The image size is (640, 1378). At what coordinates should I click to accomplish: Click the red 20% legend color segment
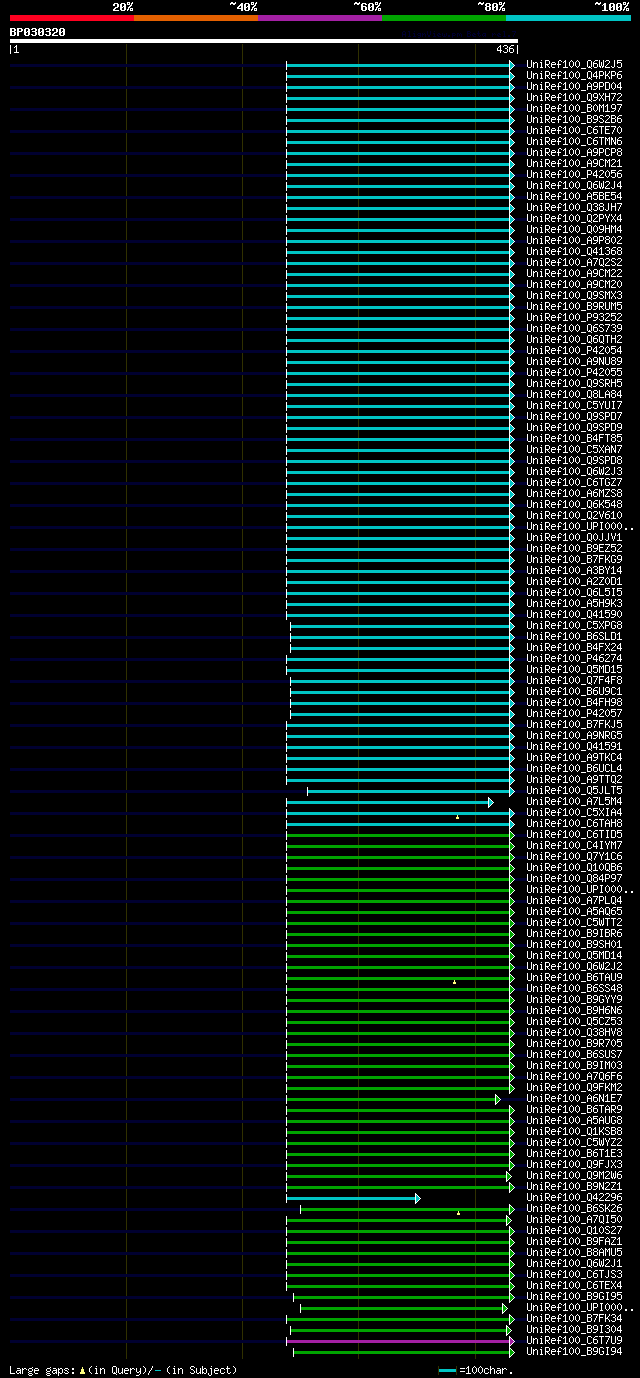click(x=71, y=18)
